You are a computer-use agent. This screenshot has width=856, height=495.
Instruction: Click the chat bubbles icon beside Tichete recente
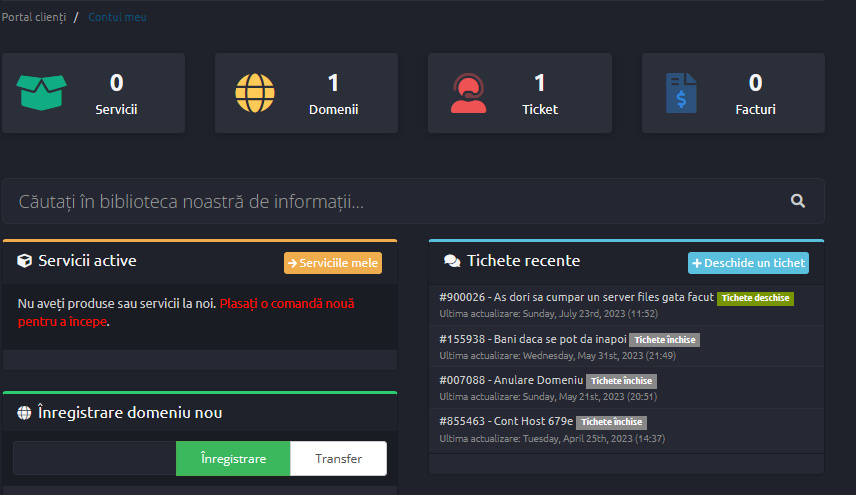(x=452, y=261)
